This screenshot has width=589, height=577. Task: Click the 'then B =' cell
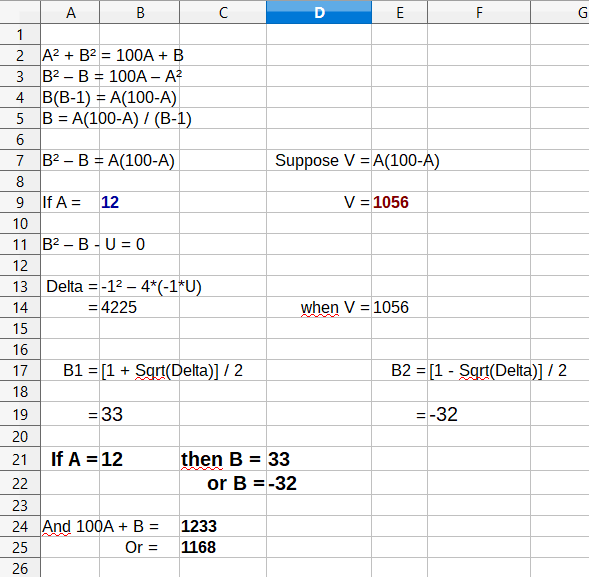tap(223, 459)
